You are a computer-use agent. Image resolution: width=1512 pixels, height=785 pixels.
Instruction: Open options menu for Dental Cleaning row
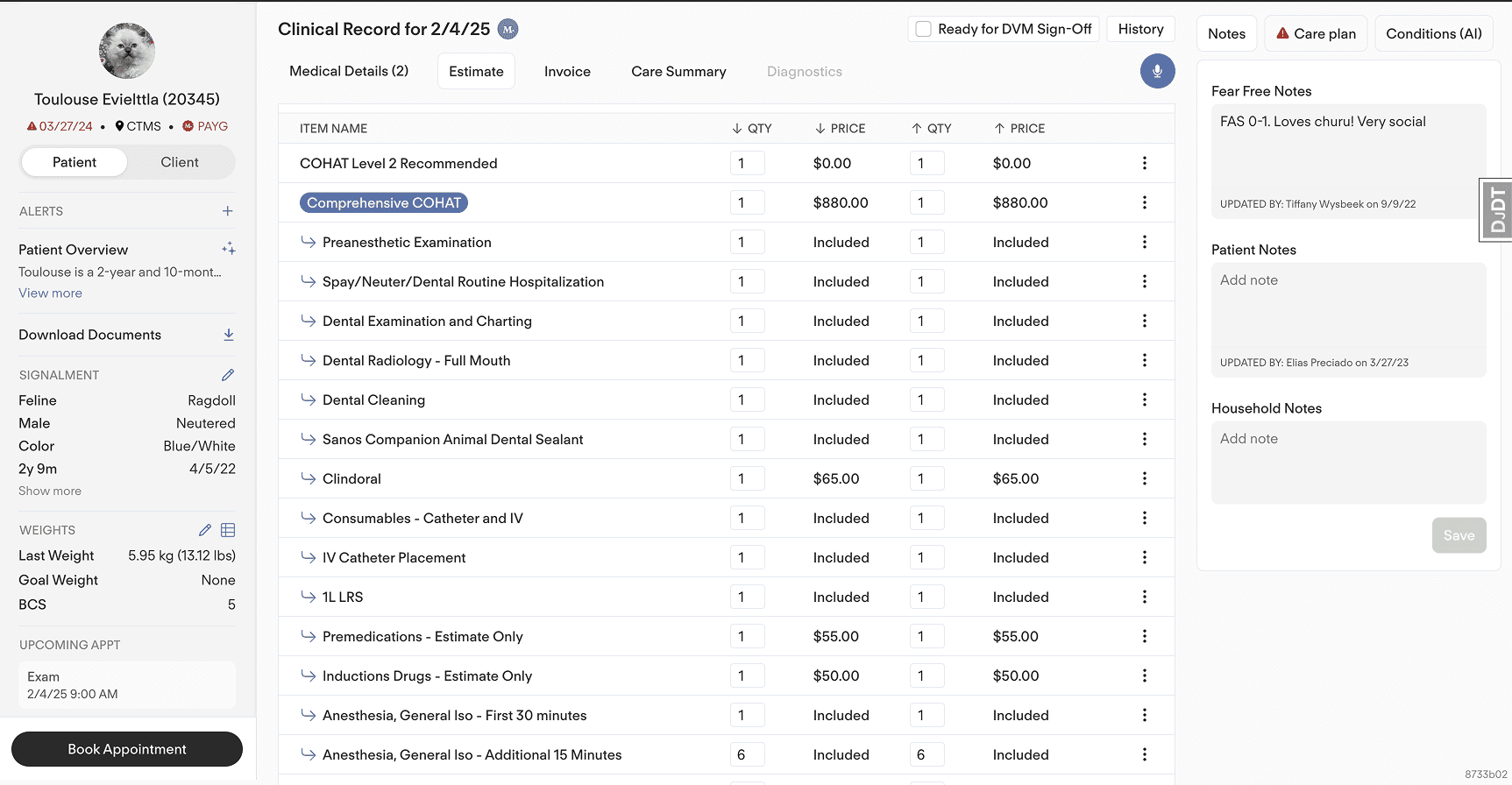1145,400
